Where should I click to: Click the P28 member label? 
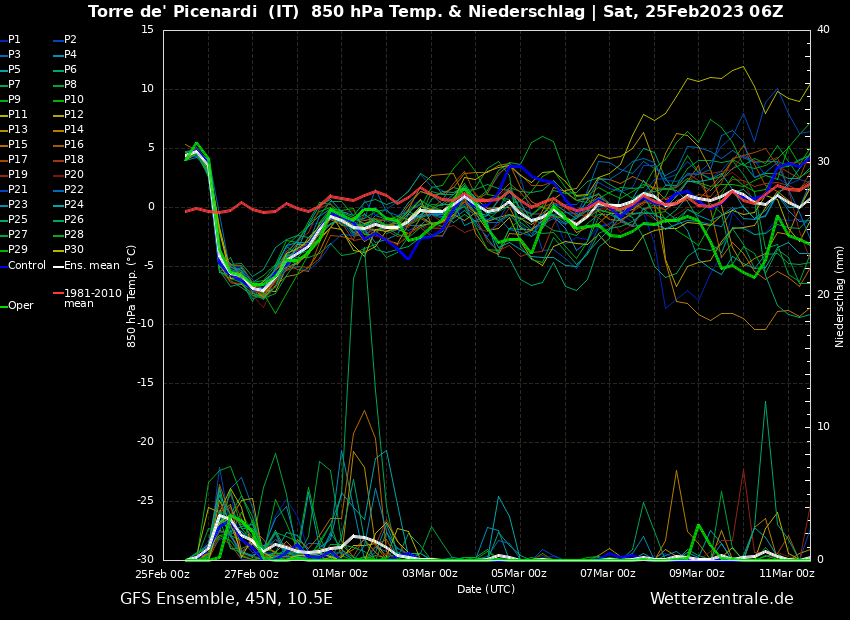(74, 234)
